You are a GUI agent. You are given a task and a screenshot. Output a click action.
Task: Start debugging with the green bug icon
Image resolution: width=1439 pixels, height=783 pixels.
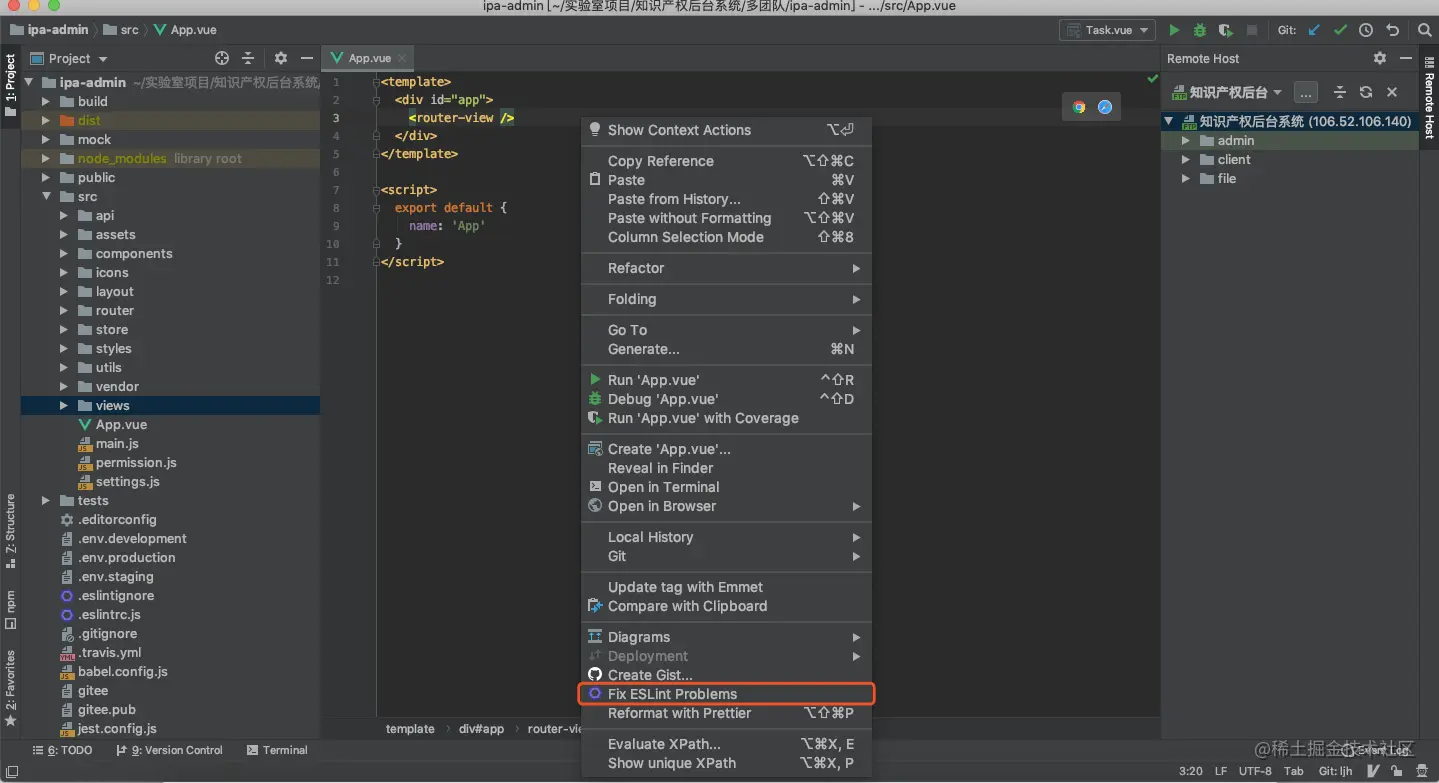(1200, 30)
